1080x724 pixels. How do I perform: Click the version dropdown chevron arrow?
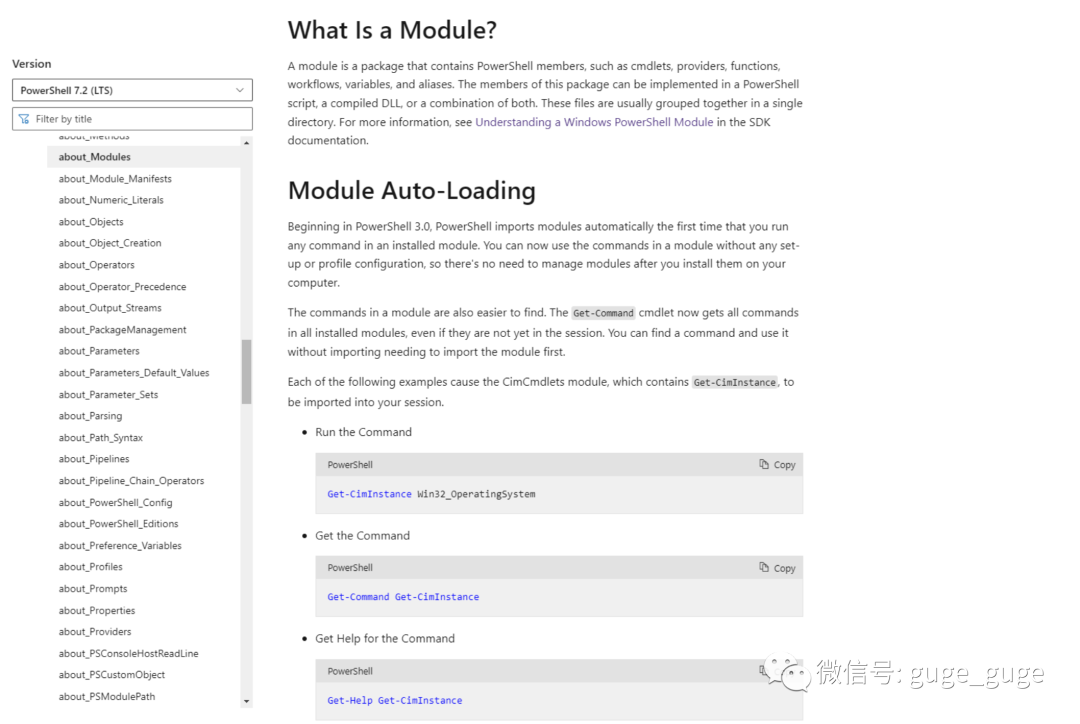tap(240, 90)
